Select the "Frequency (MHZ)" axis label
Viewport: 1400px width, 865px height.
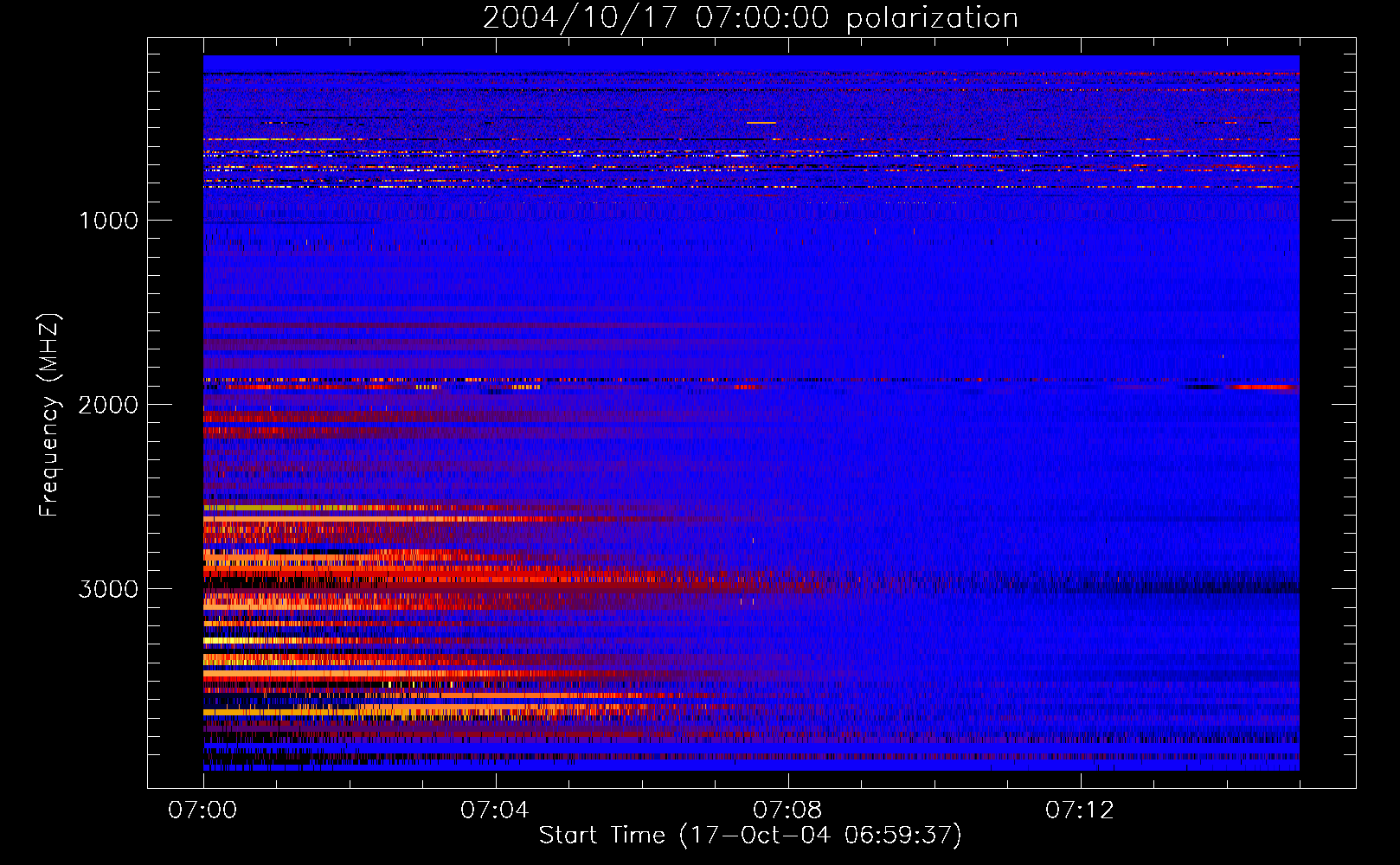point(50,415)
